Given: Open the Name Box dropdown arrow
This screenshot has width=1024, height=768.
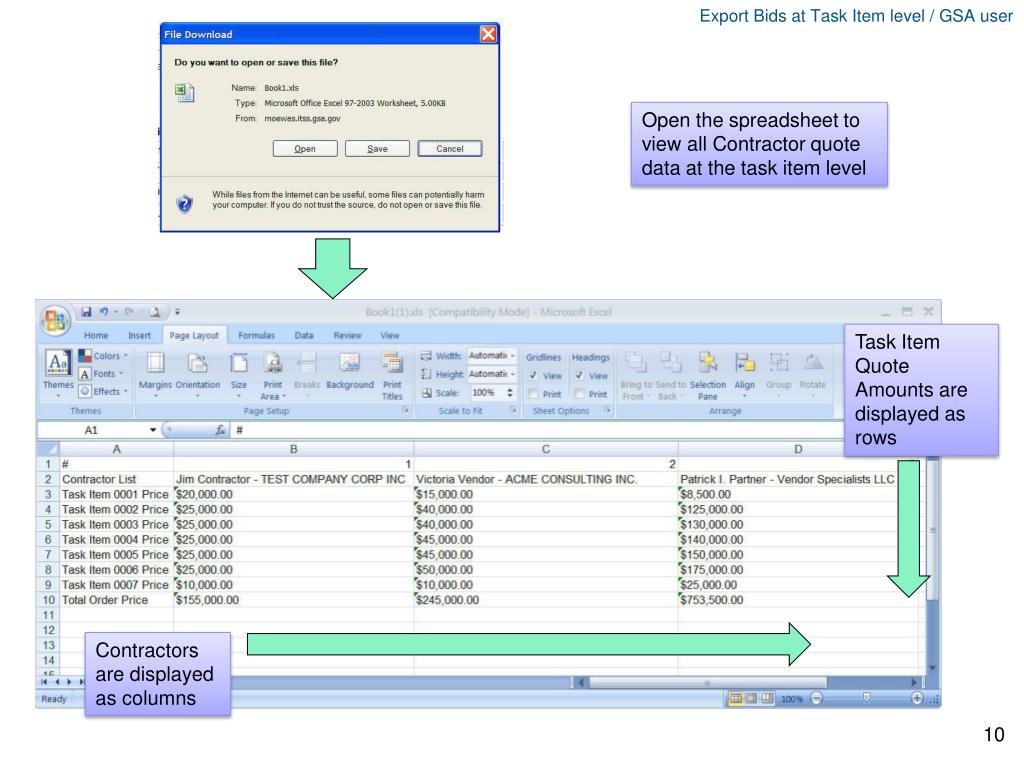Looking at the screenshot, I should pyautogui.click(x=153, y=430).
